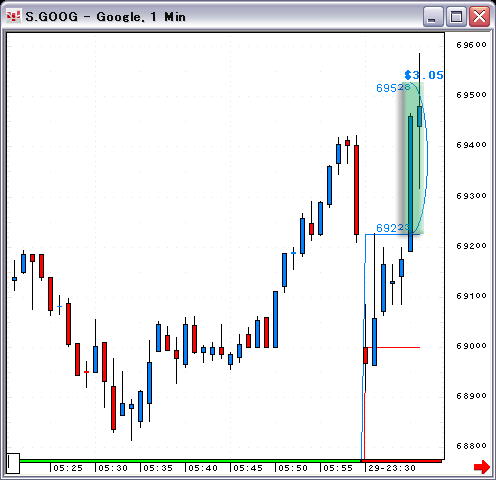This screenshot has height=480, width=496.
Task: Click the 29-23:30 time axis label
Action: (392, 468)
